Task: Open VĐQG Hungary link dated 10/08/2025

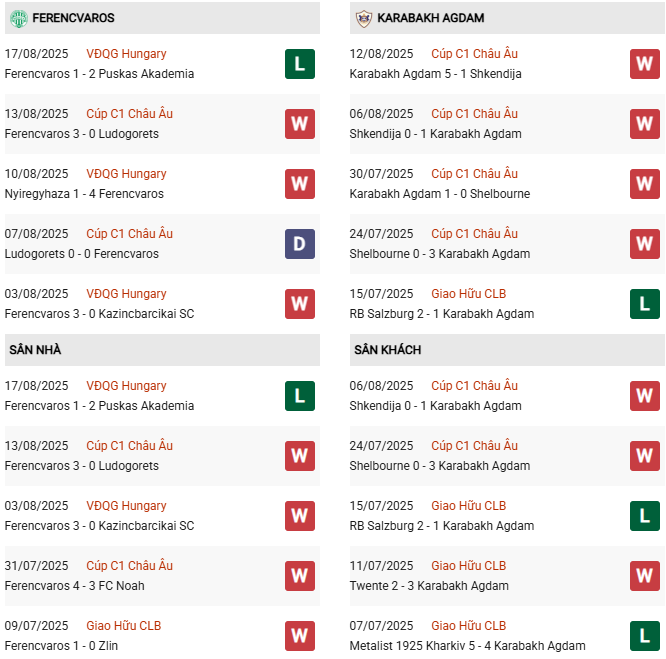Action: click(x=126, y=174)
